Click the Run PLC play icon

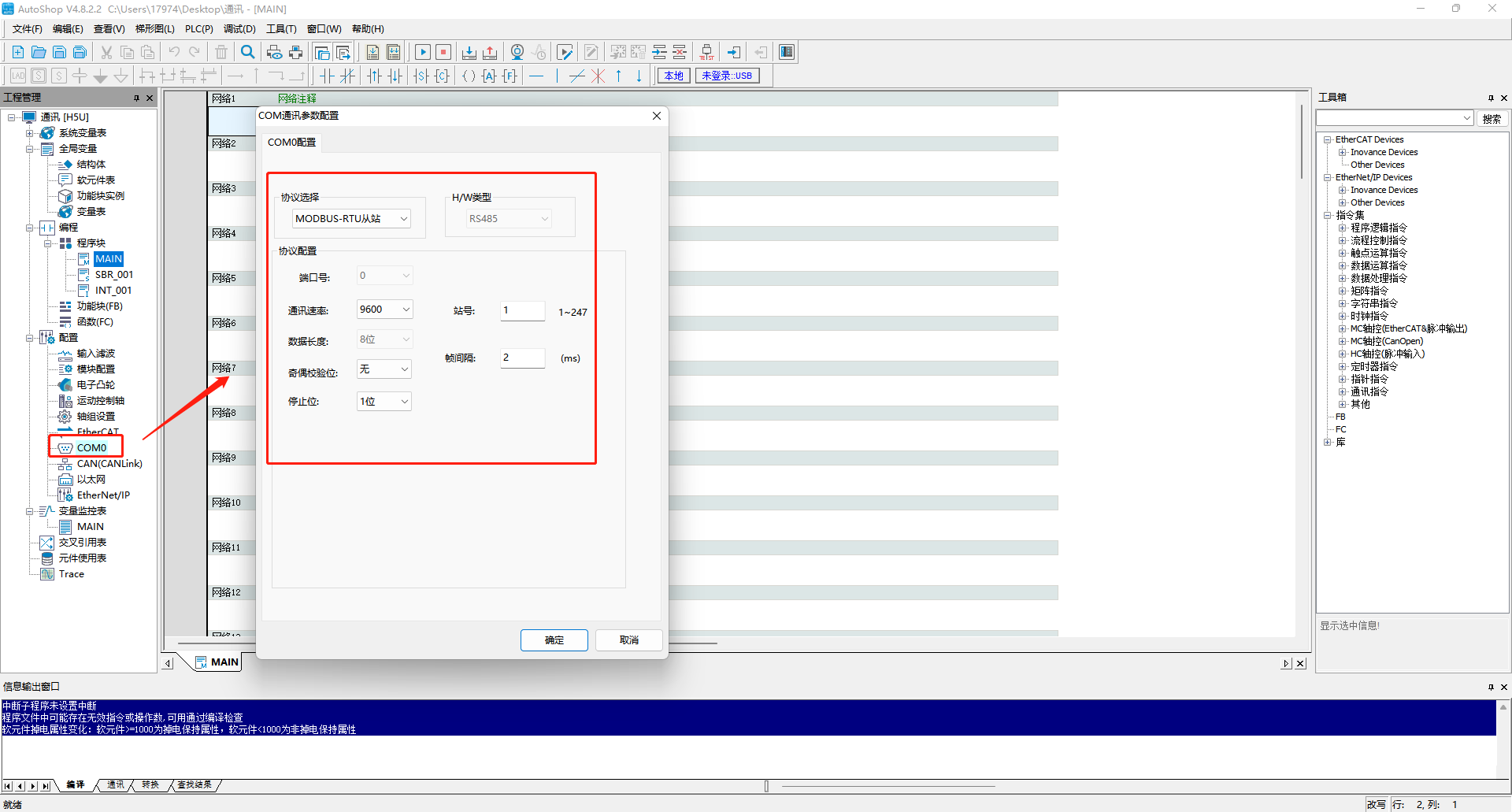pos(422,52)
